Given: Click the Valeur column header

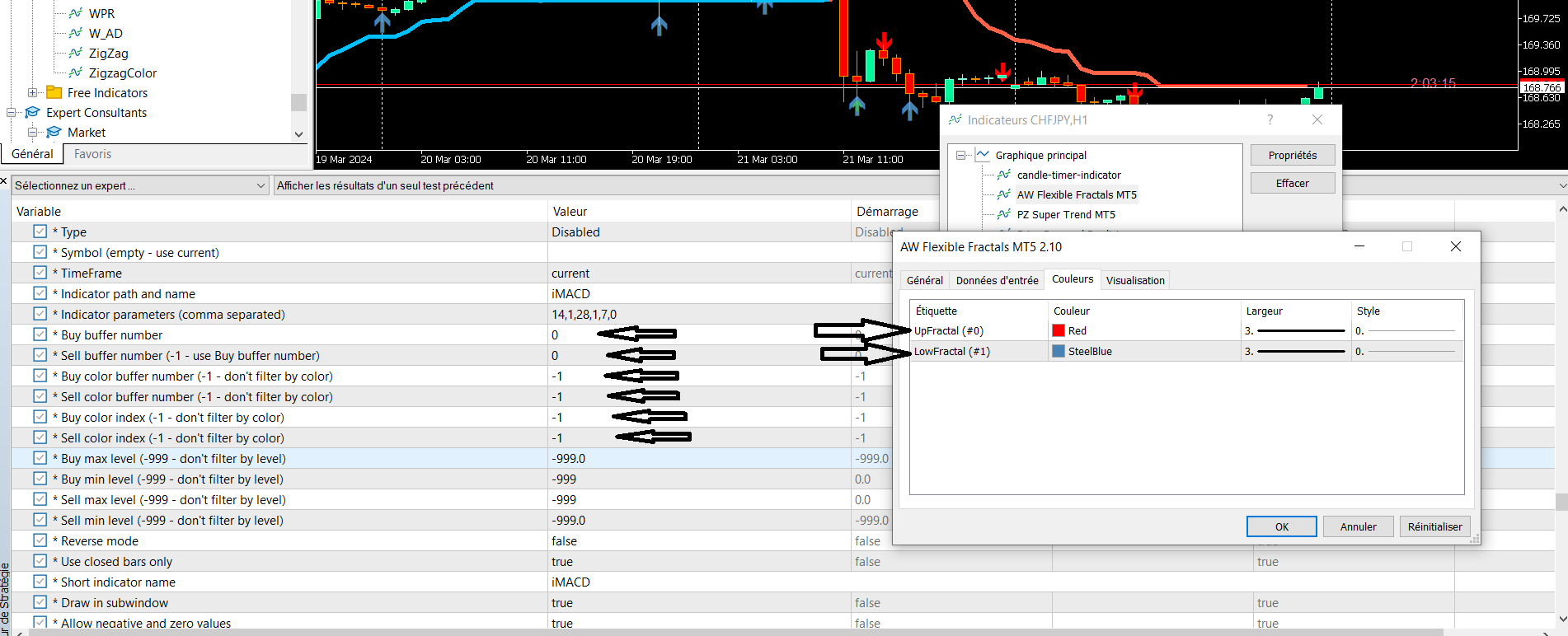Looking at the screenshot, I should (570, 211).
